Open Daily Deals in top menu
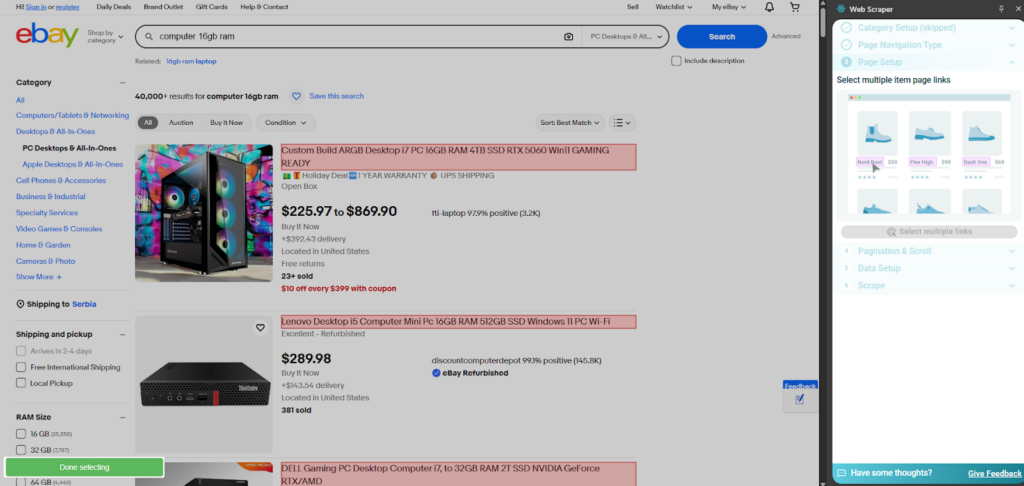Image resolution: width=1024 pixels, height=486 pixels. (114, 7)
